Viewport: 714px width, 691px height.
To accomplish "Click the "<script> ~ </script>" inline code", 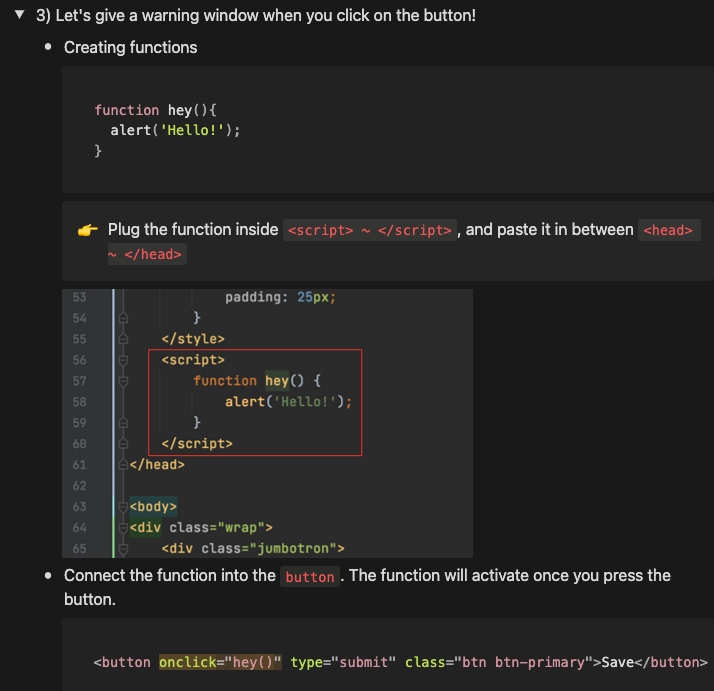I will coord(369,230).
